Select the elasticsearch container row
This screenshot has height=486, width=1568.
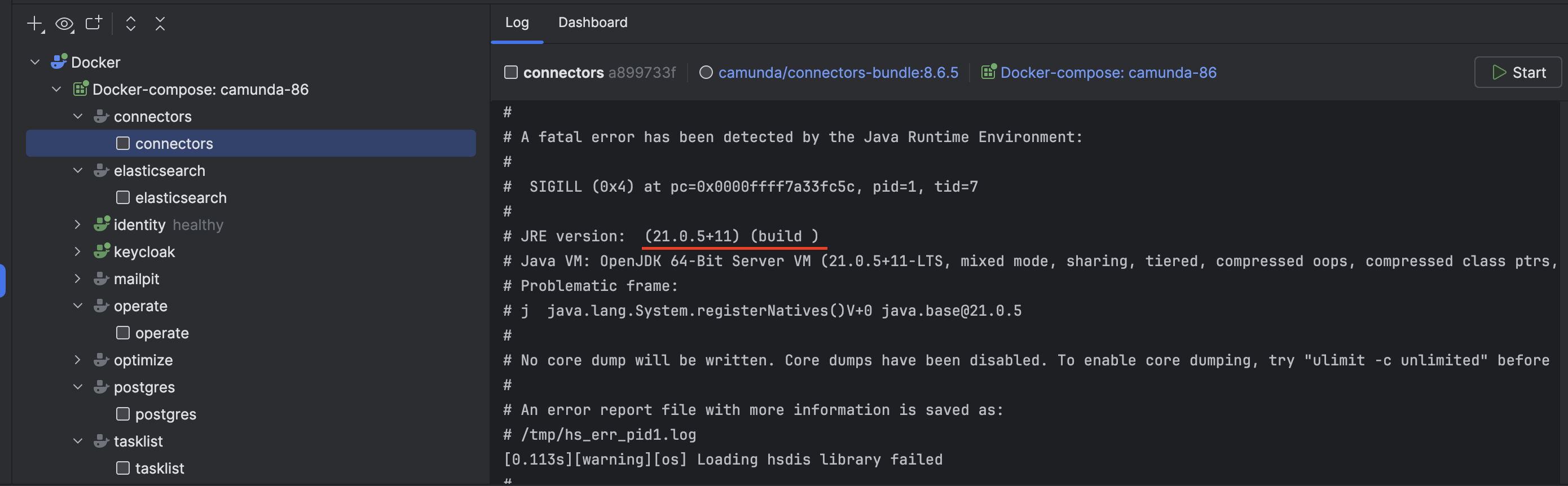point(251,198)
